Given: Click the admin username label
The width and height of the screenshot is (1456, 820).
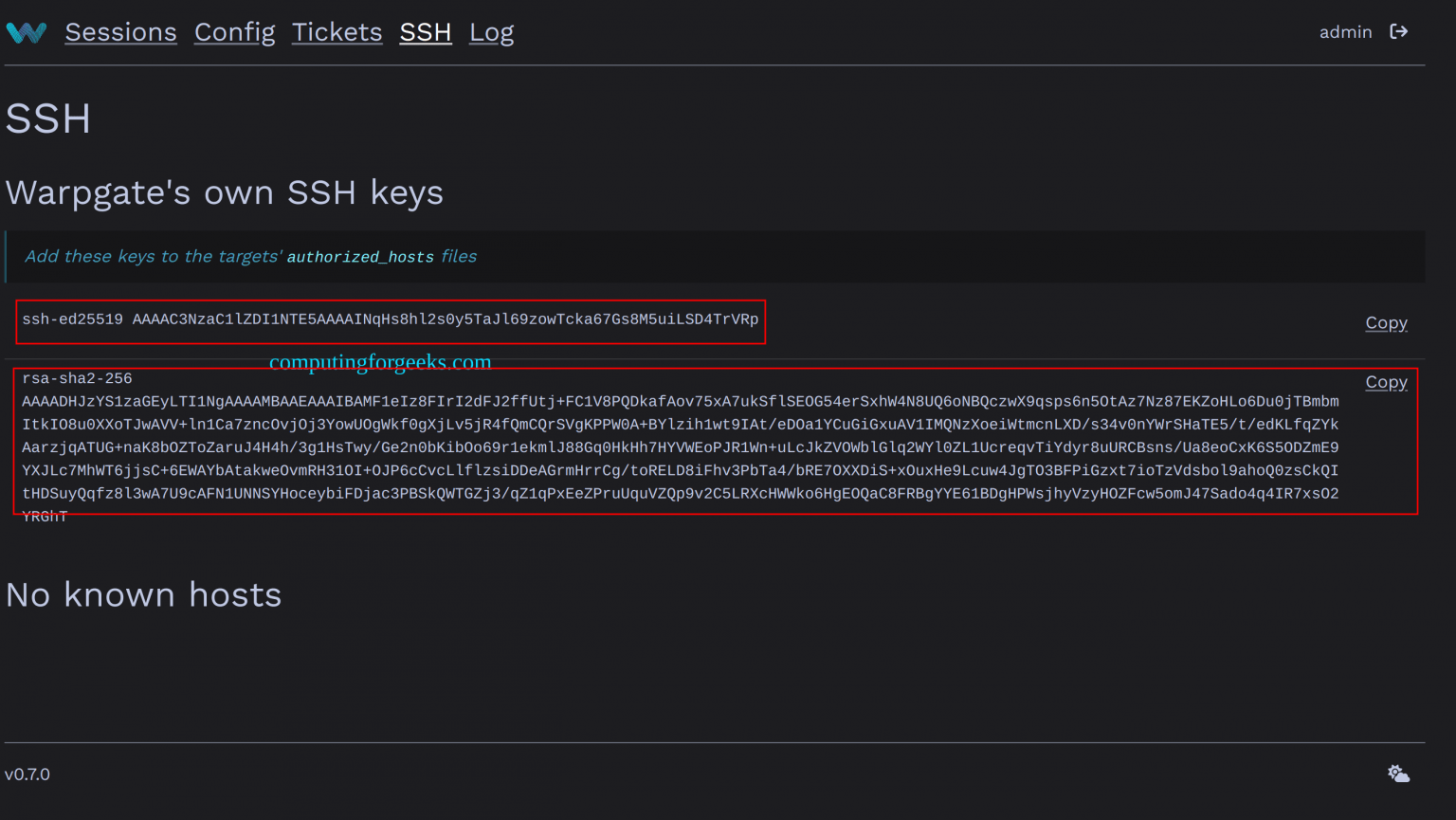Looking at the screenshot, I should tap(1345, 31).
